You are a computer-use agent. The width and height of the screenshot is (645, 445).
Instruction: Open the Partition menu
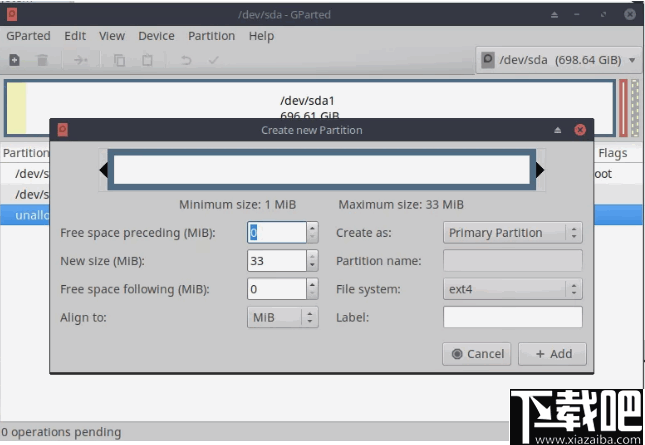211,36
